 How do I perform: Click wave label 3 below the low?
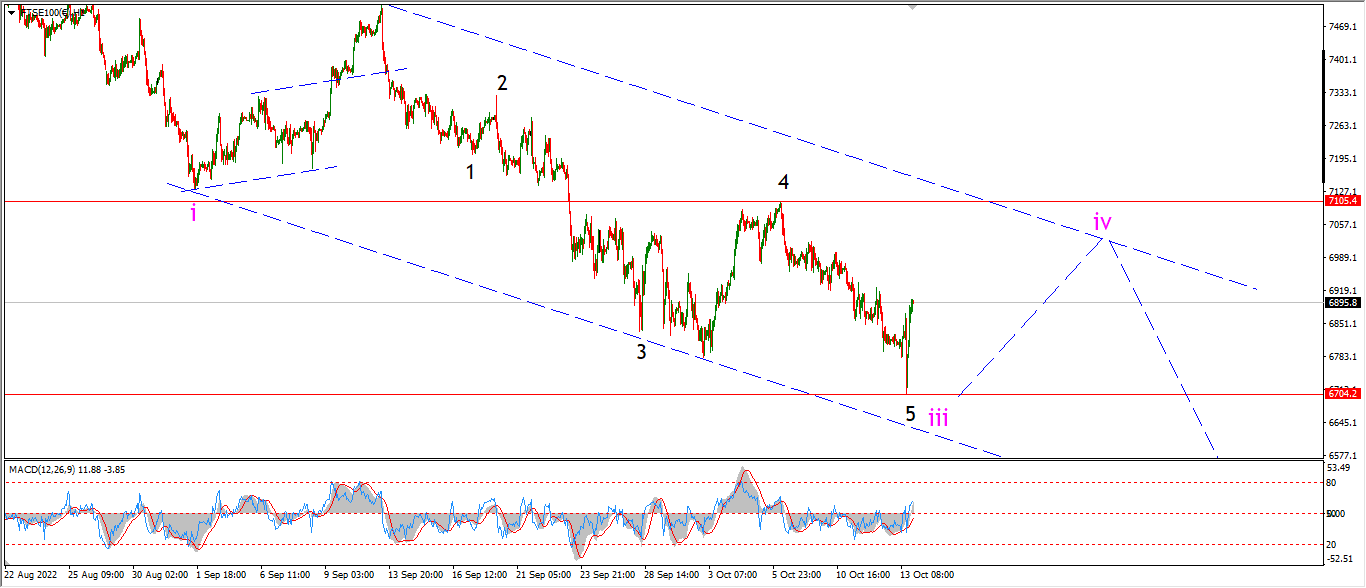tap(641, 351)
